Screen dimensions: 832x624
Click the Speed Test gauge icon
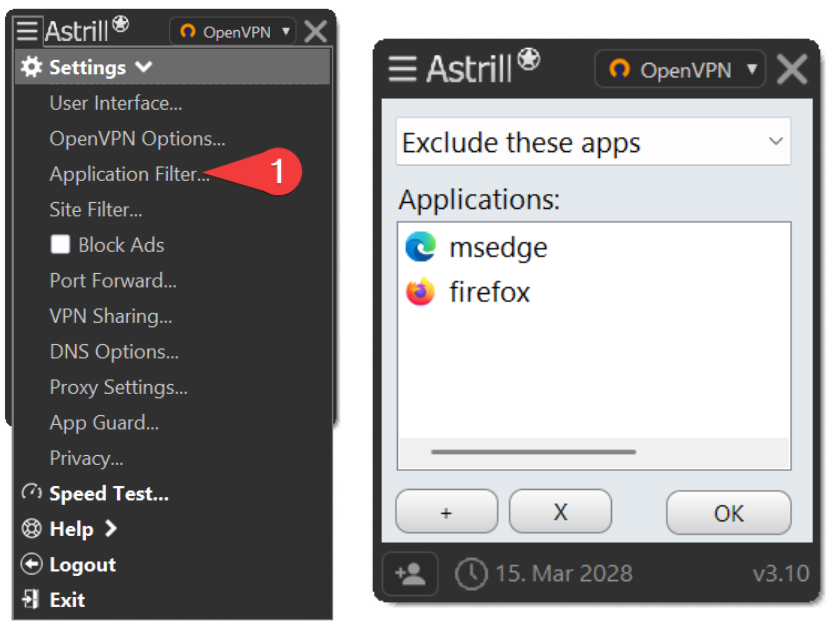31,492
